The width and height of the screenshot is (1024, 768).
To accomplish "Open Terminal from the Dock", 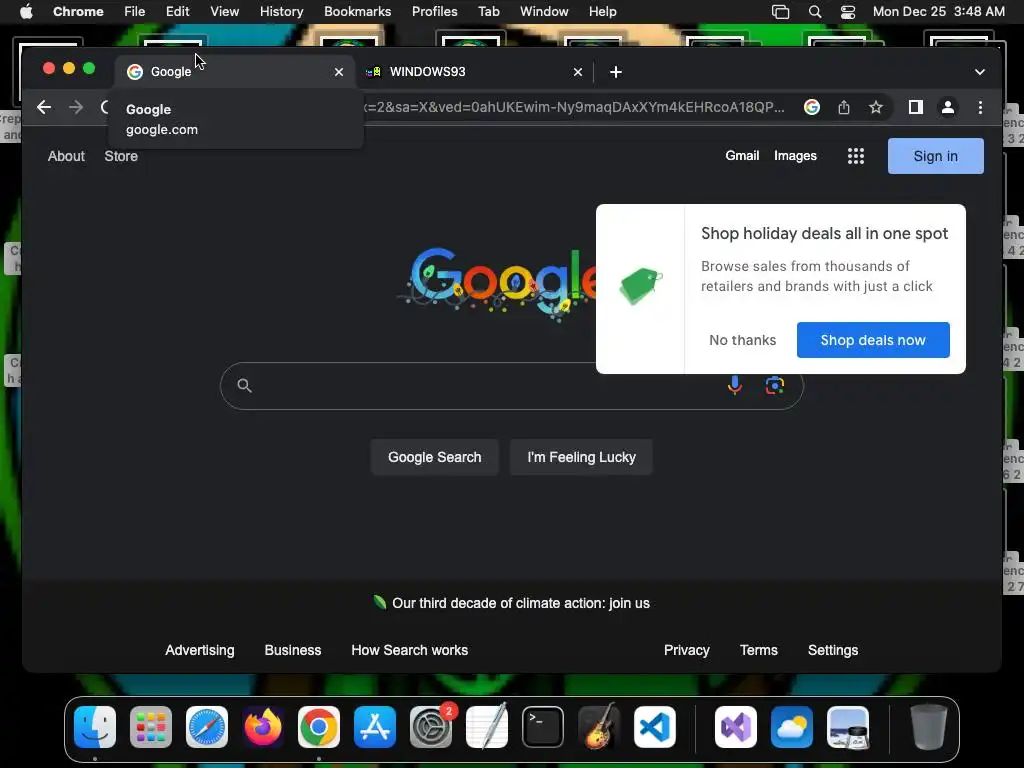I will 543,727.
